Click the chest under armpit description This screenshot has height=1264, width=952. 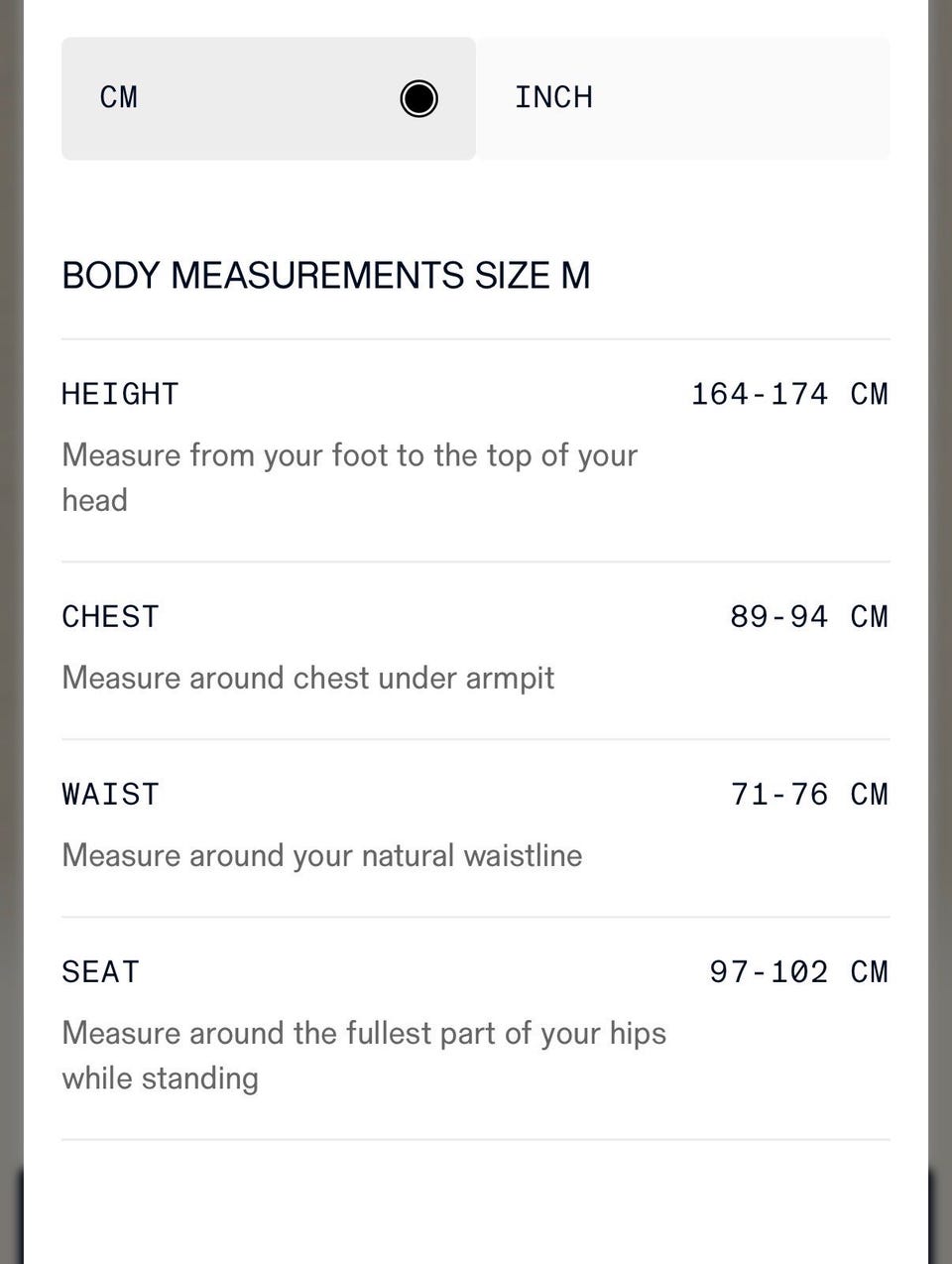tap(307, 678)
